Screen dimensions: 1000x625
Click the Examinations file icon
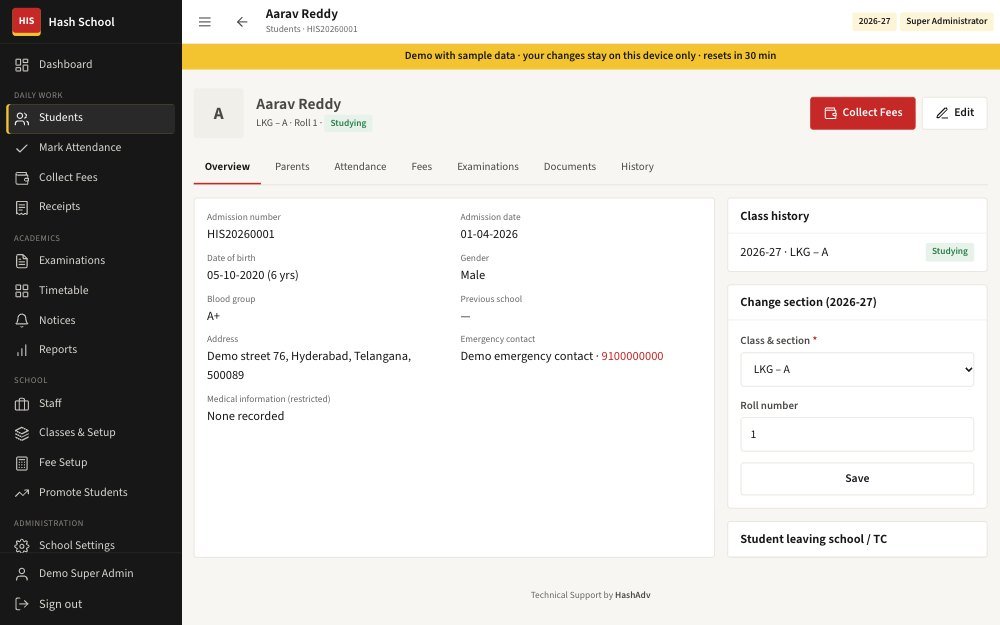tap(22, 261)
